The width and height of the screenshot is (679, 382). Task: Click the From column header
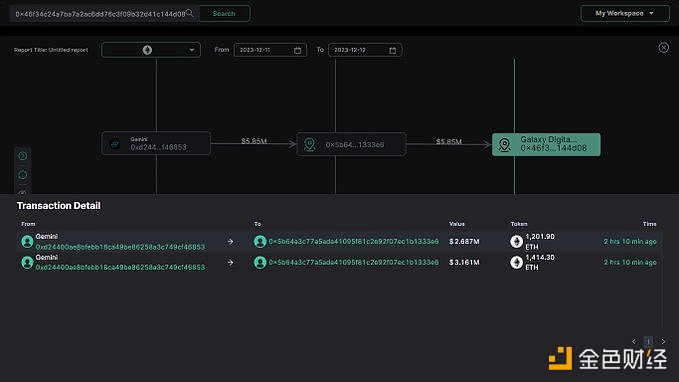(28, 224)
